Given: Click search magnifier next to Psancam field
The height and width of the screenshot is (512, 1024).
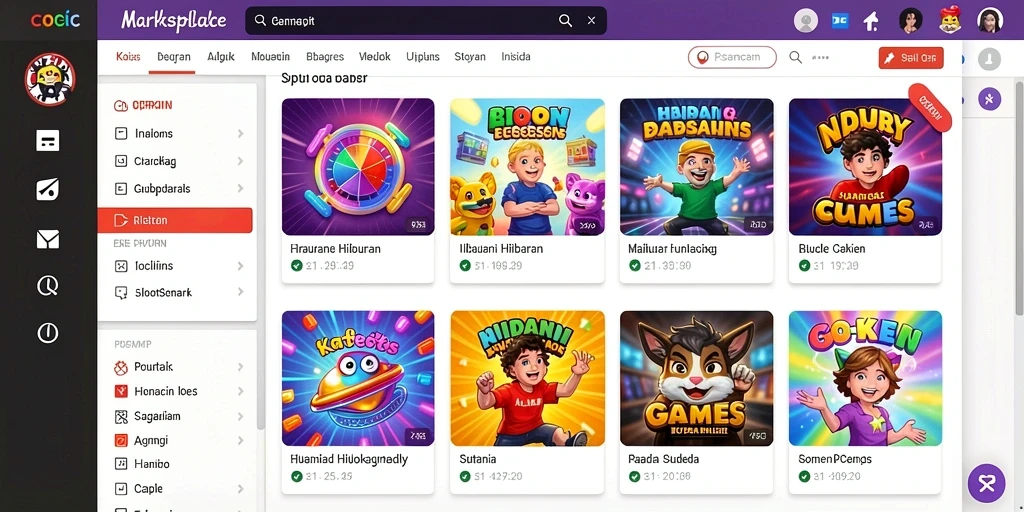Looking at the screenshot, I should [x=795, y=57].
